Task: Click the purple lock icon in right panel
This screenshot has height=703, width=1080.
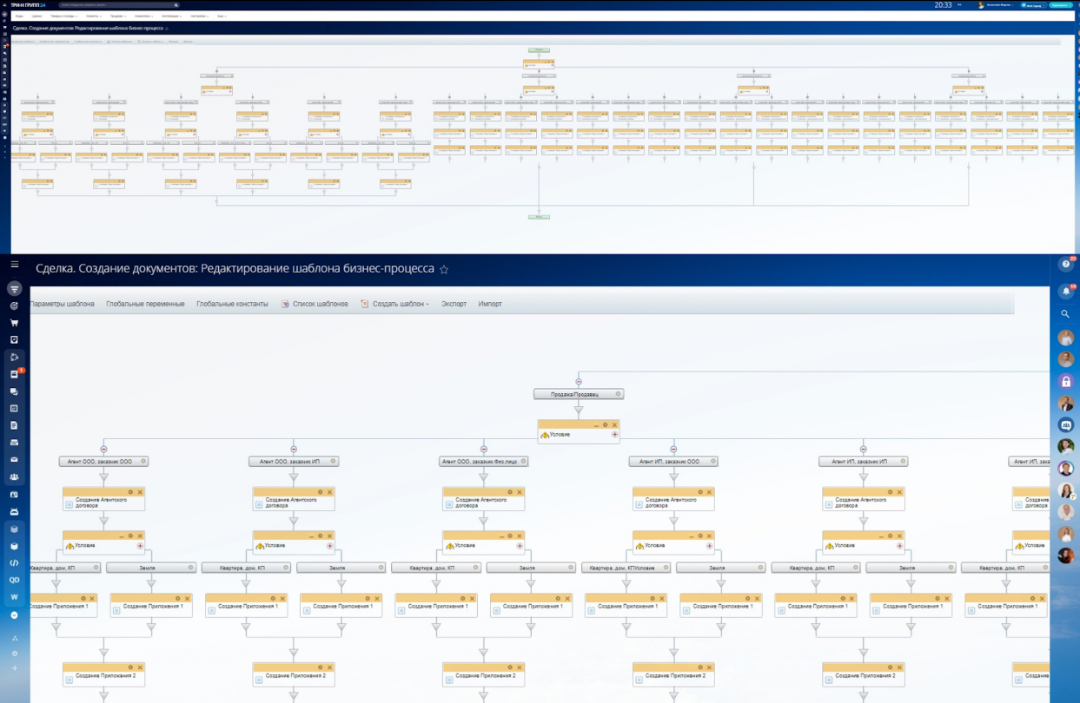Action: point(1066,381)
